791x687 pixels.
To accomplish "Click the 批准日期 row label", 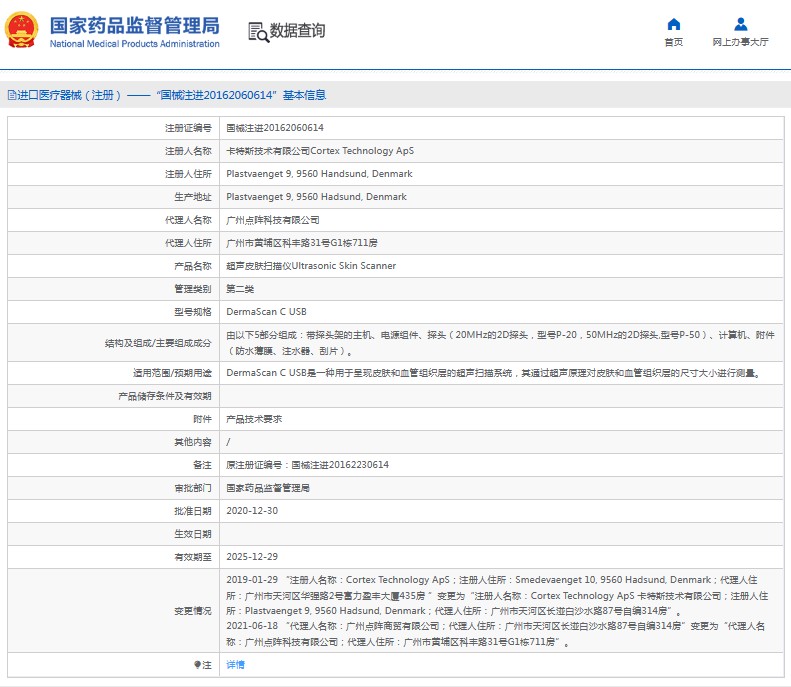I will [193, 511].
